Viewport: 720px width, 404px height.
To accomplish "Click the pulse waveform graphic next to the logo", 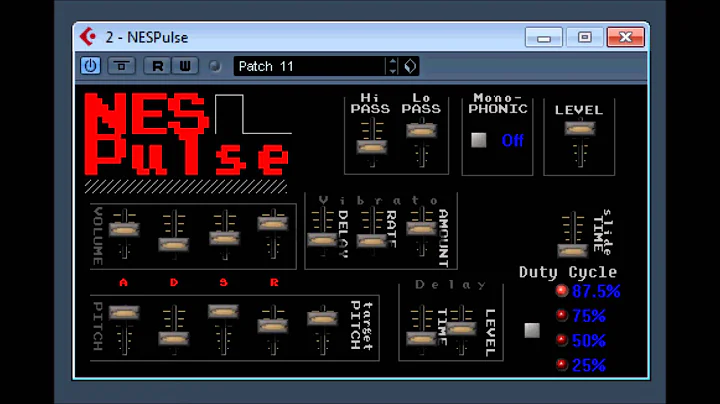I will 253,114.
